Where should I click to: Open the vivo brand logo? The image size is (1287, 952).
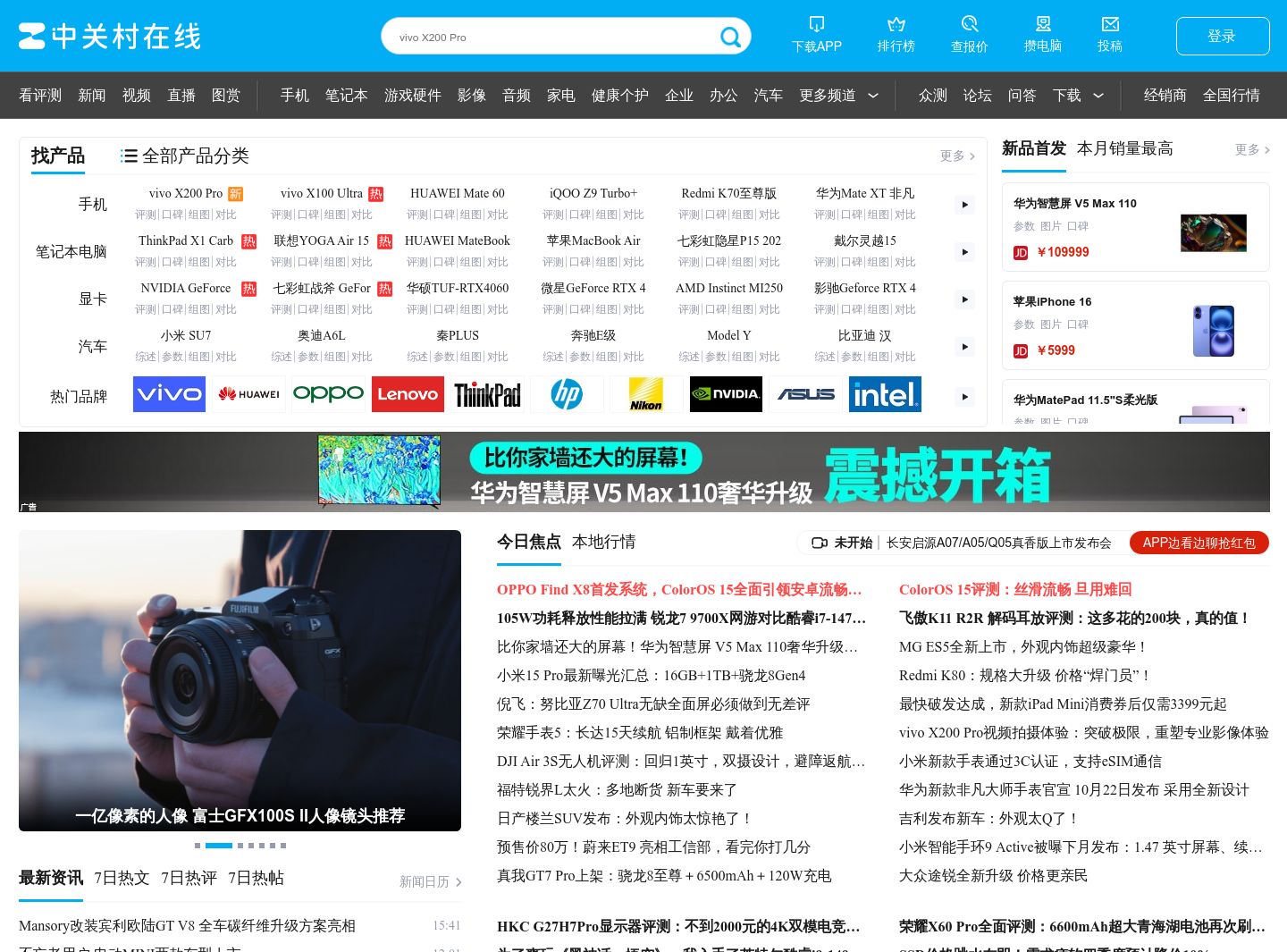[169, 394]
